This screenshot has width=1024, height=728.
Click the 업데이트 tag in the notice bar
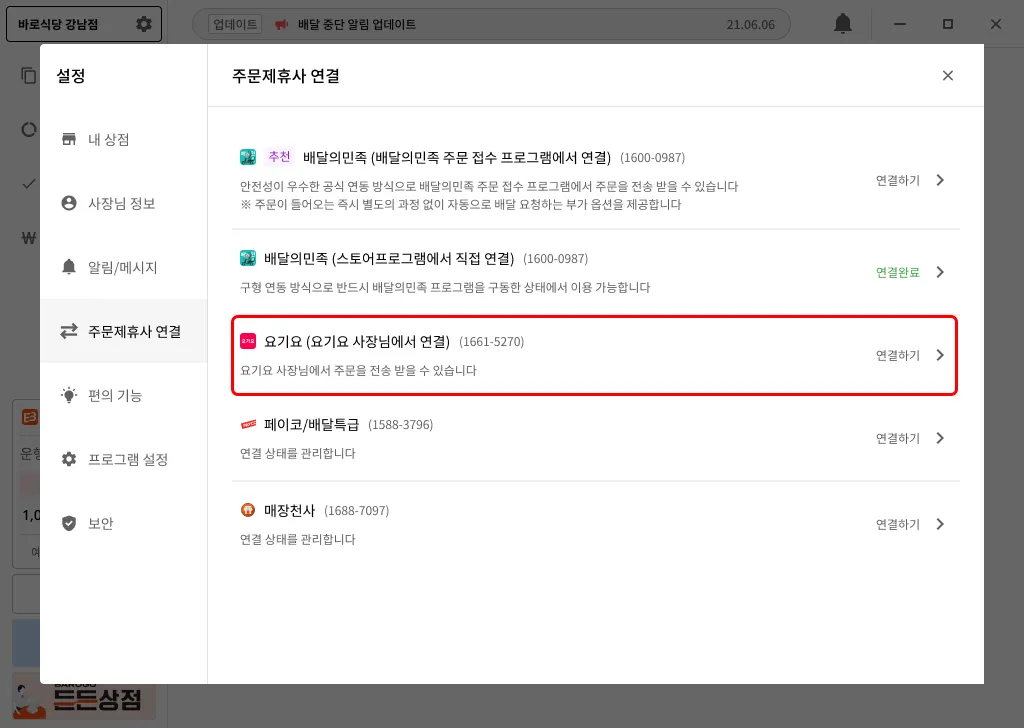[x=235, y=24]
